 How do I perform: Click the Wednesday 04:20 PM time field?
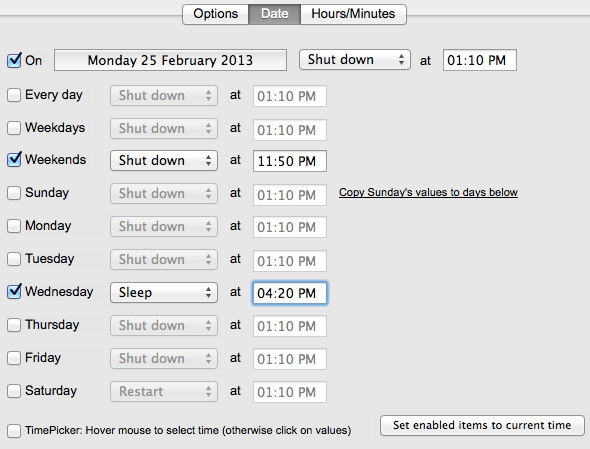tap(290, 293)
